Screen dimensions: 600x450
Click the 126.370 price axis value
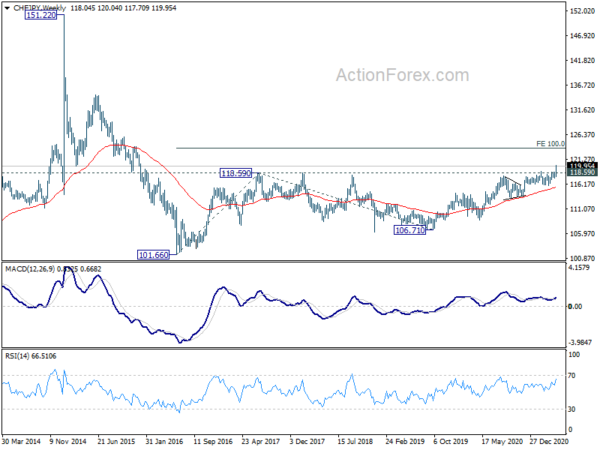582,135
